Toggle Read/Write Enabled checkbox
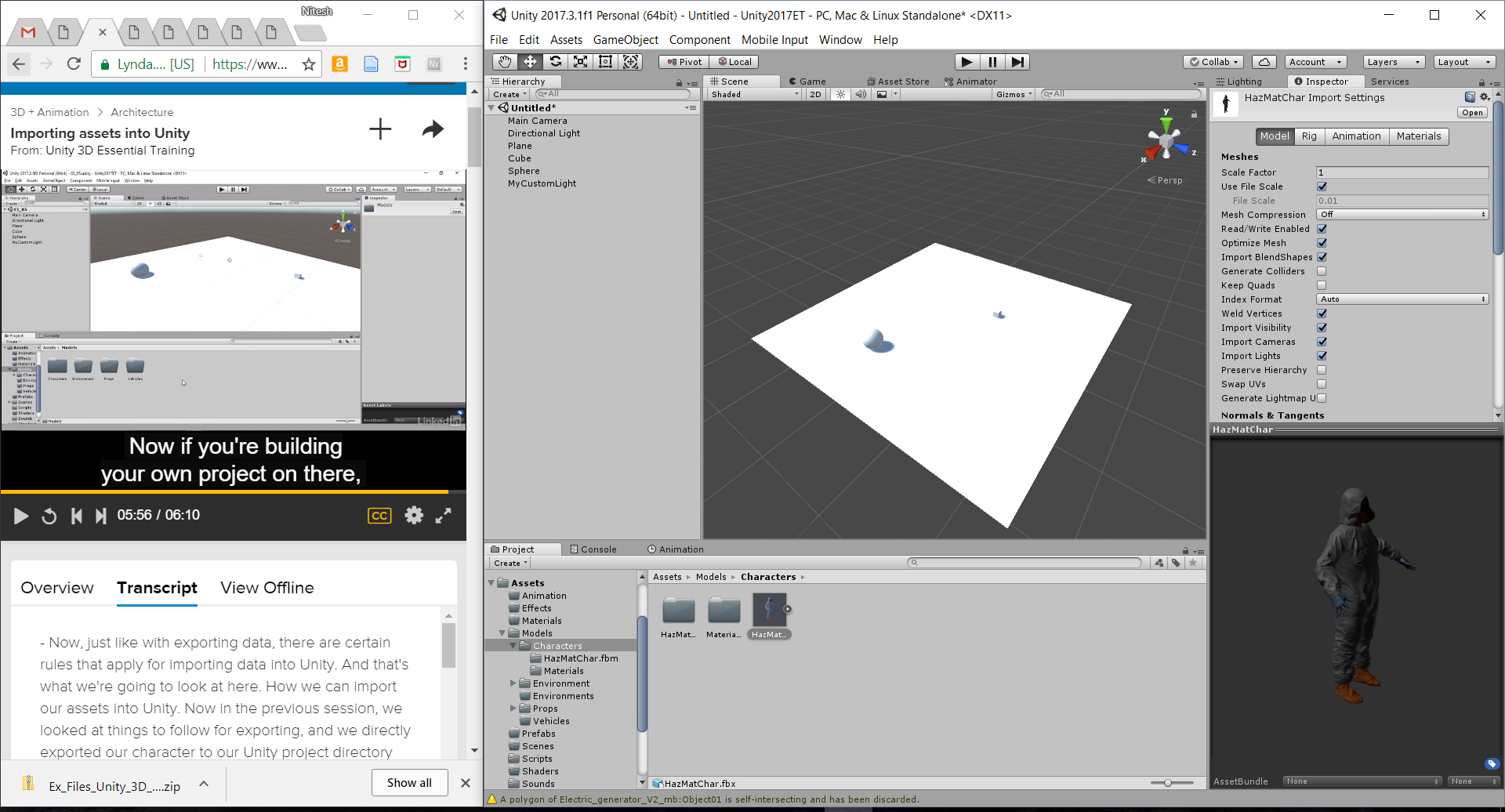The image size is (1505, 812). point(1322,229)
